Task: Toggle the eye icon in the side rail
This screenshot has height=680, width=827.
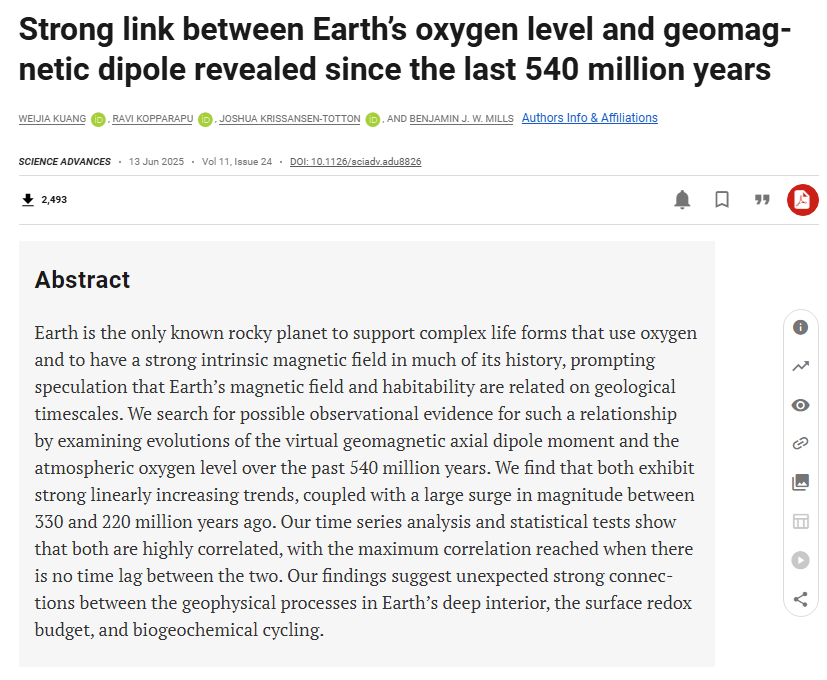Action: click(x=800, y=405)
